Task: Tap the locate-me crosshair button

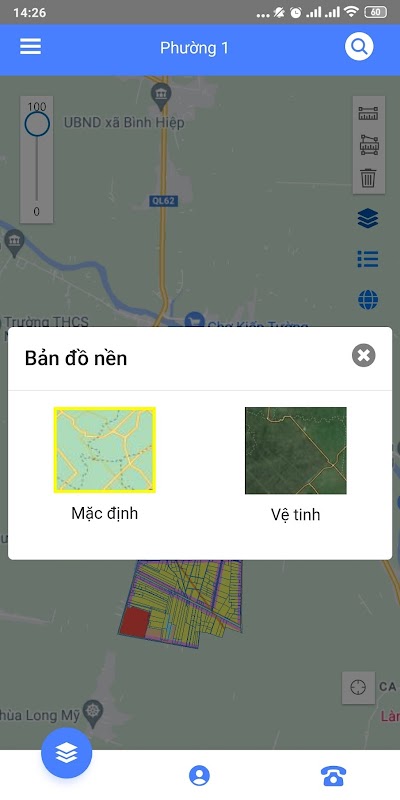Action: [358, 687]
